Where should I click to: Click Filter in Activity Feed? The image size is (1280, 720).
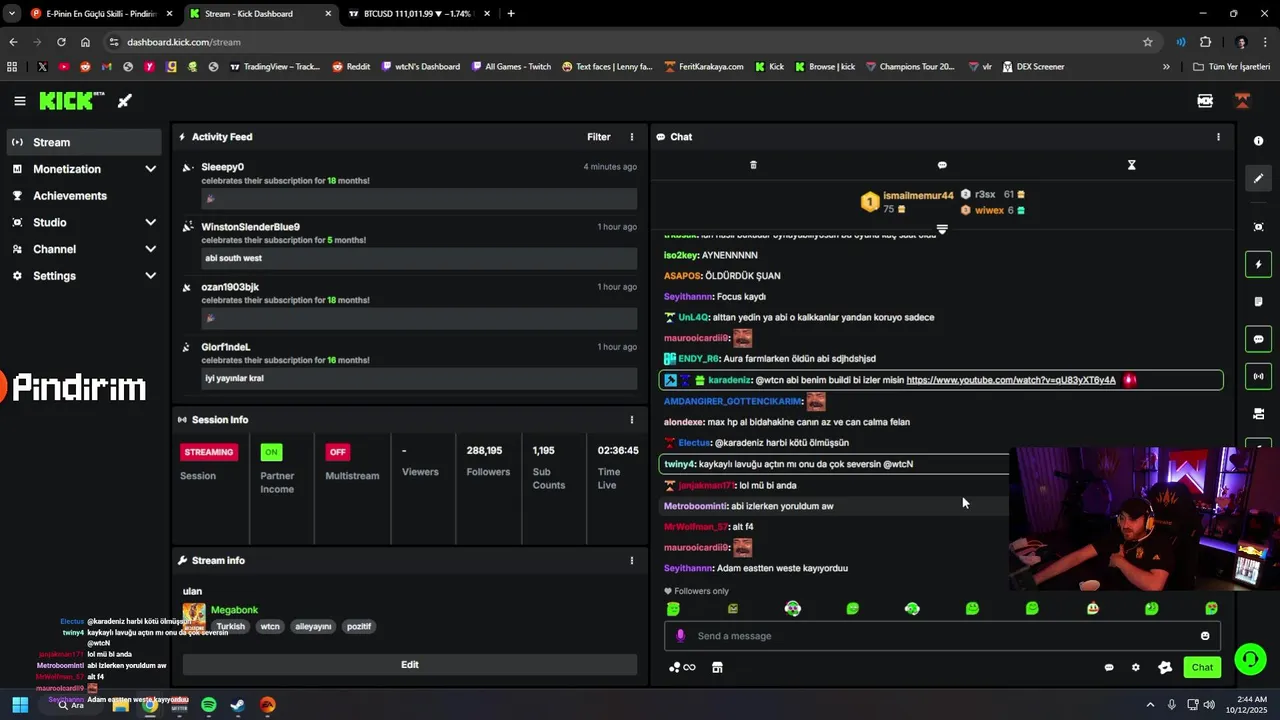click(x=598, y=137)
